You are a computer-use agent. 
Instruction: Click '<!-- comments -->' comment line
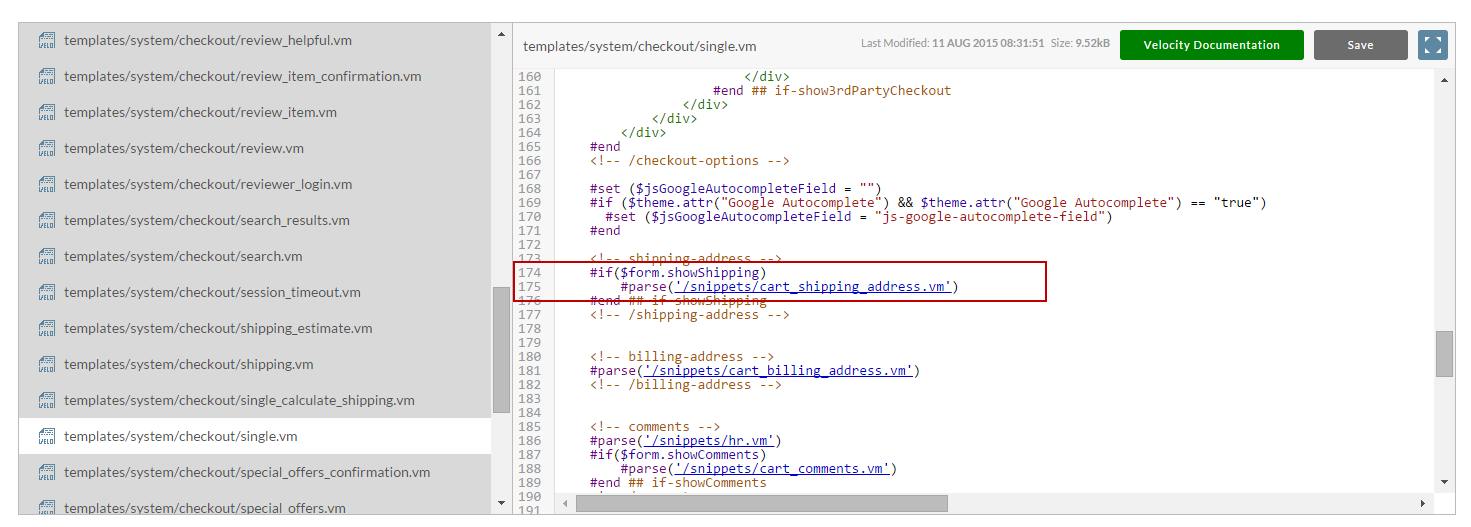655,427
